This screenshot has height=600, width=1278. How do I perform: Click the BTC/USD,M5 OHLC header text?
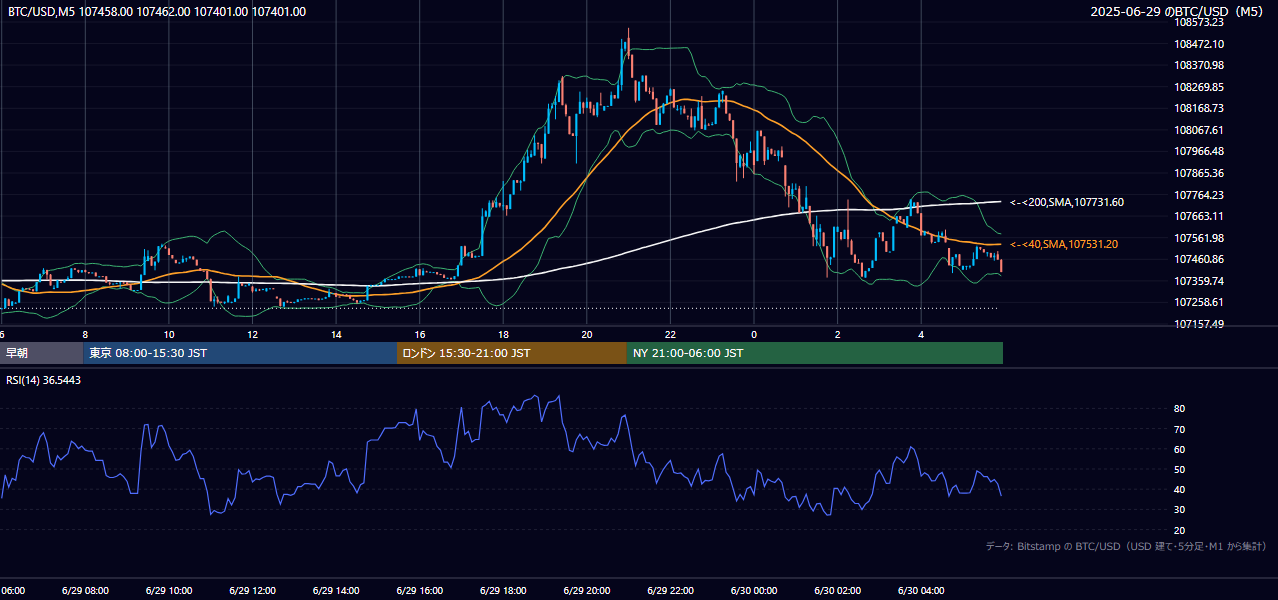point(157,12)
